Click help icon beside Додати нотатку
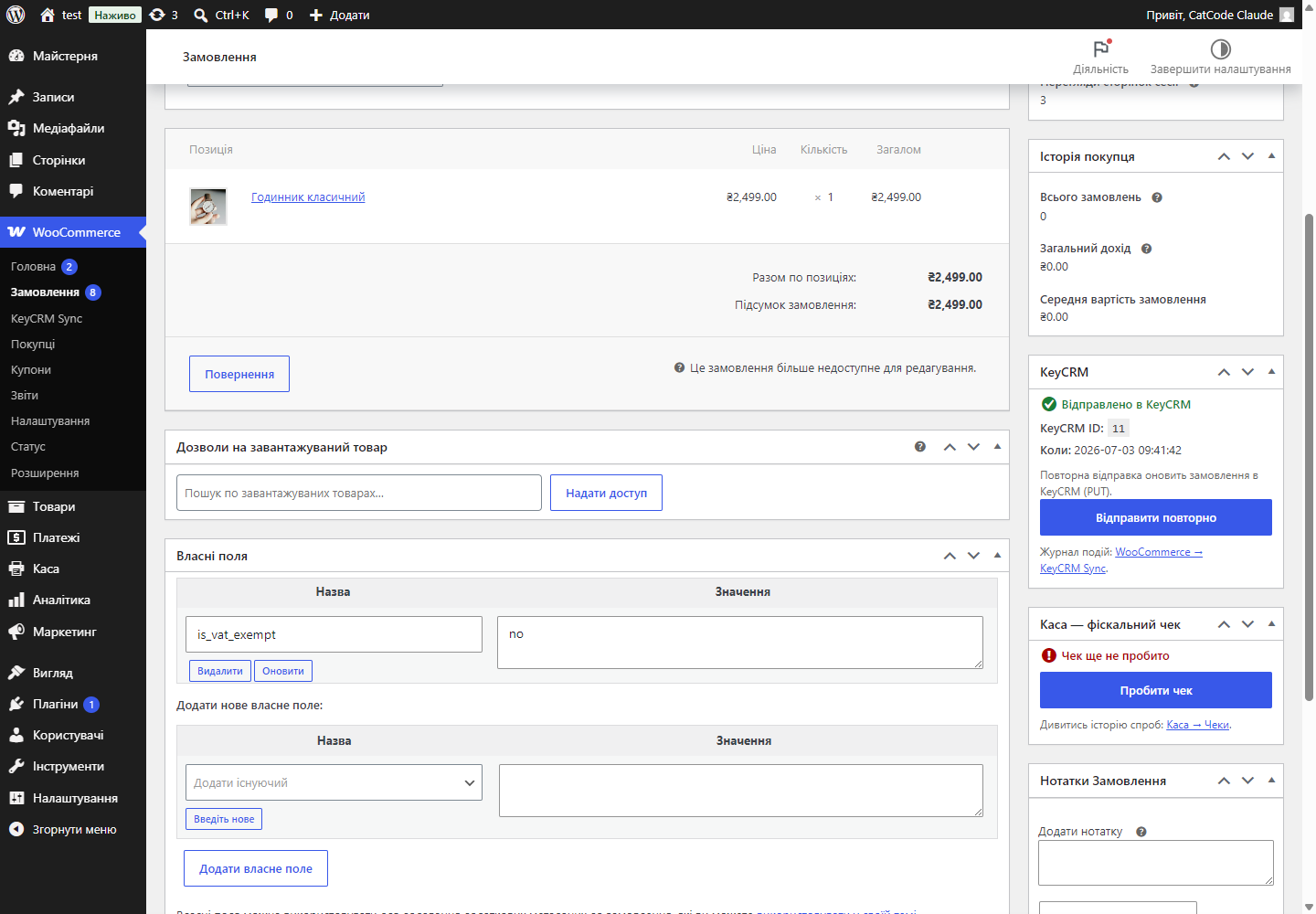The height and width of the screenshot is (914, 1316). [1141, 832]
